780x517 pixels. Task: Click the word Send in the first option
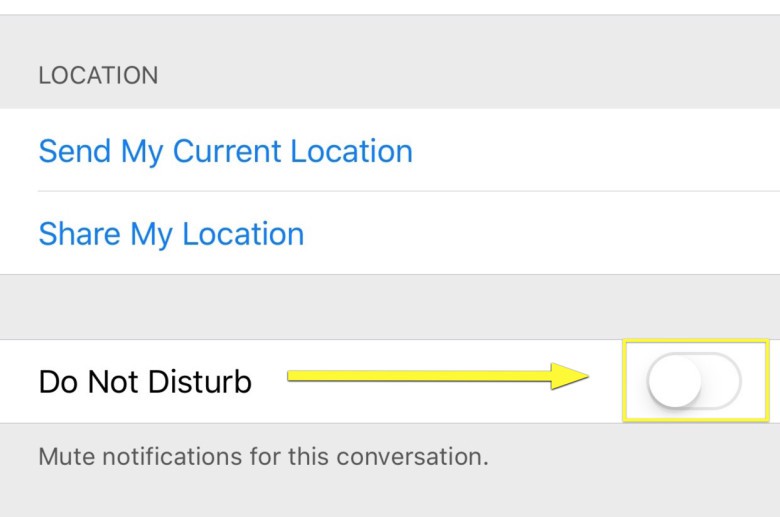pos(75,151)
